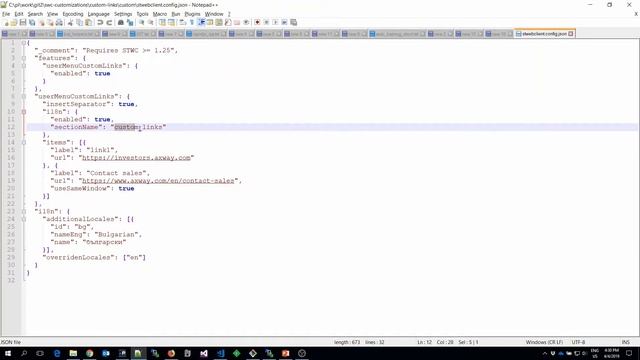Image resolution: width=640 pixels, height=360 pixels.
Task: Open the File menu
Action: (x=6, y=14)
